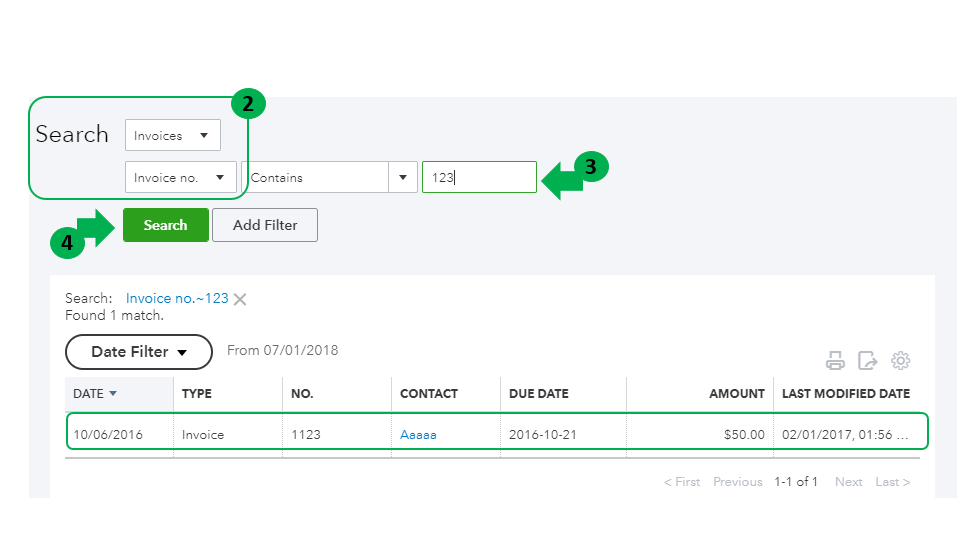The image size is (971, 552).
Task: Jump to Last page of results
Action: tap(892, 482)
